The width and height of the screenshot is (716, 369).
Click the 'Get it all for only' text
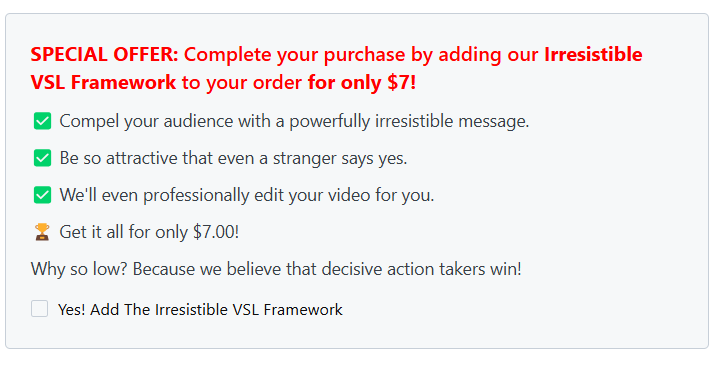pyautogui.click(x=124, y=232)
